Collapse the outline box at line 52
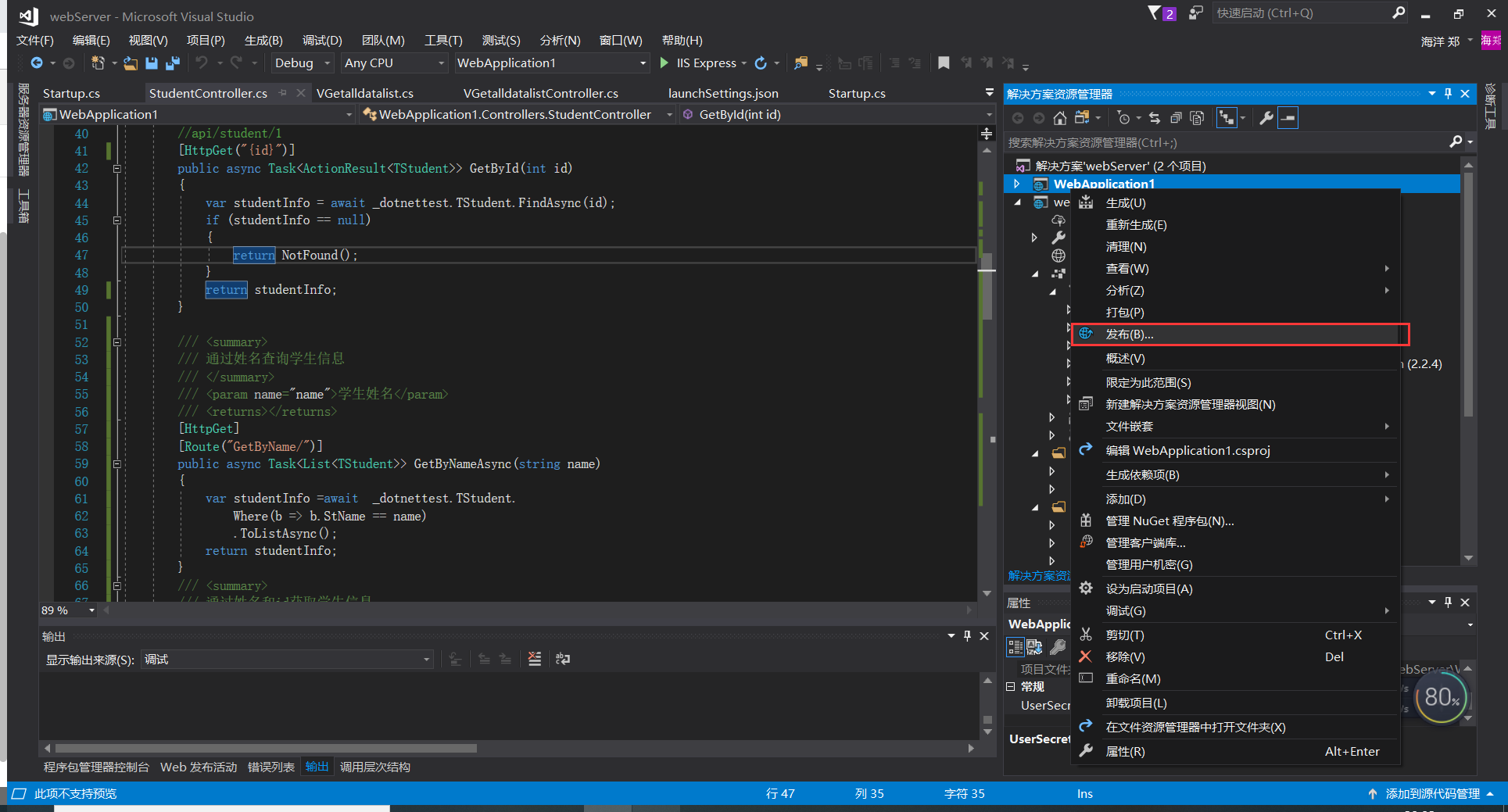 116,342
